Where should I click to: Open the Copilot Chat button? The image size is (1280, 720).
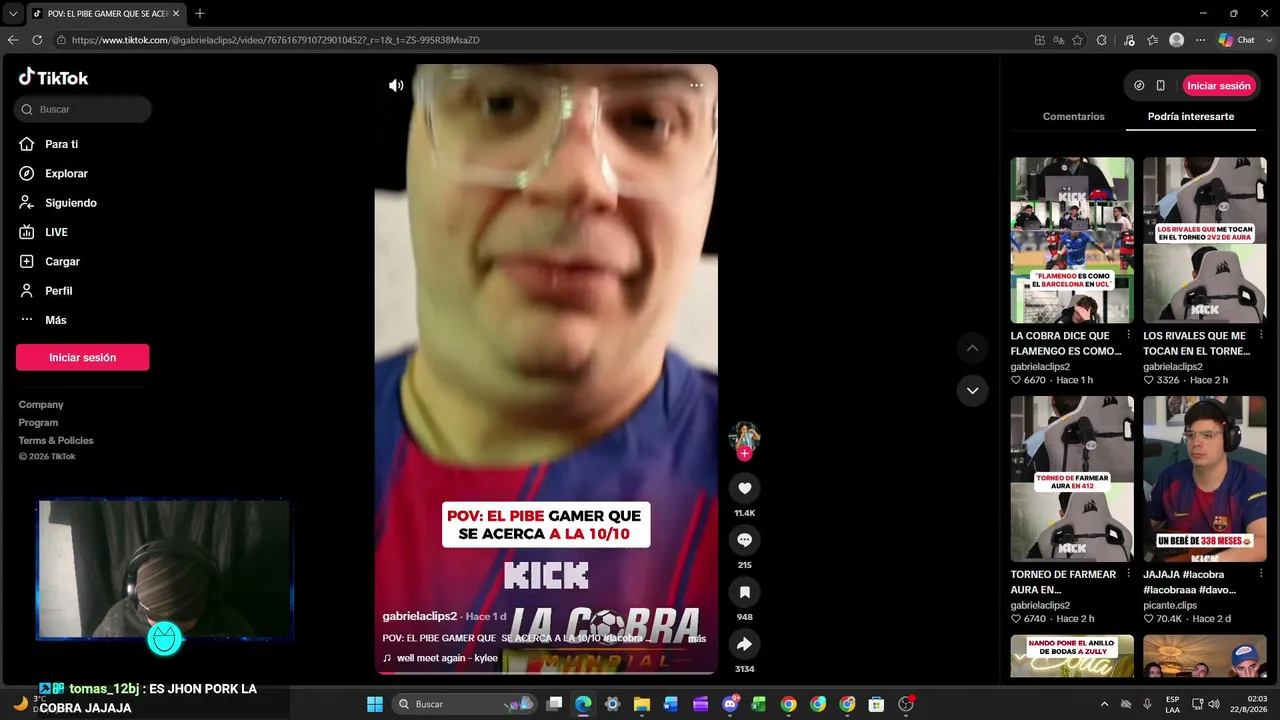1237,40
